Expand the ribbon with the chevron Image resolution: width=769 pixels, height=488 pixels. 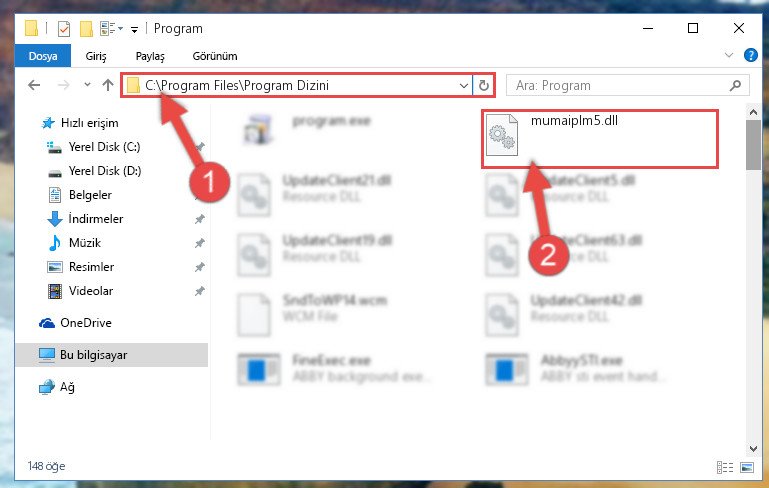pyautogui.click(x=729, y=55)
